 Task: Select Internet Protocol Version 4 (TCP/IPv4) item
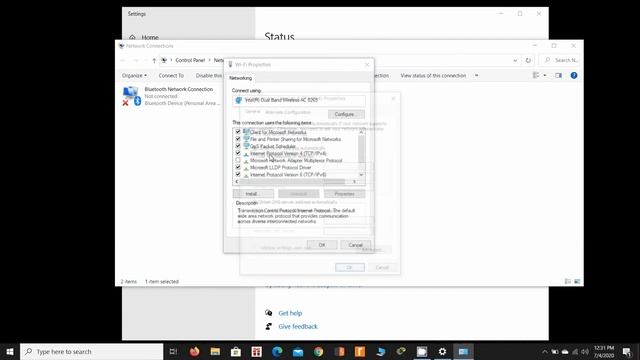288,153
